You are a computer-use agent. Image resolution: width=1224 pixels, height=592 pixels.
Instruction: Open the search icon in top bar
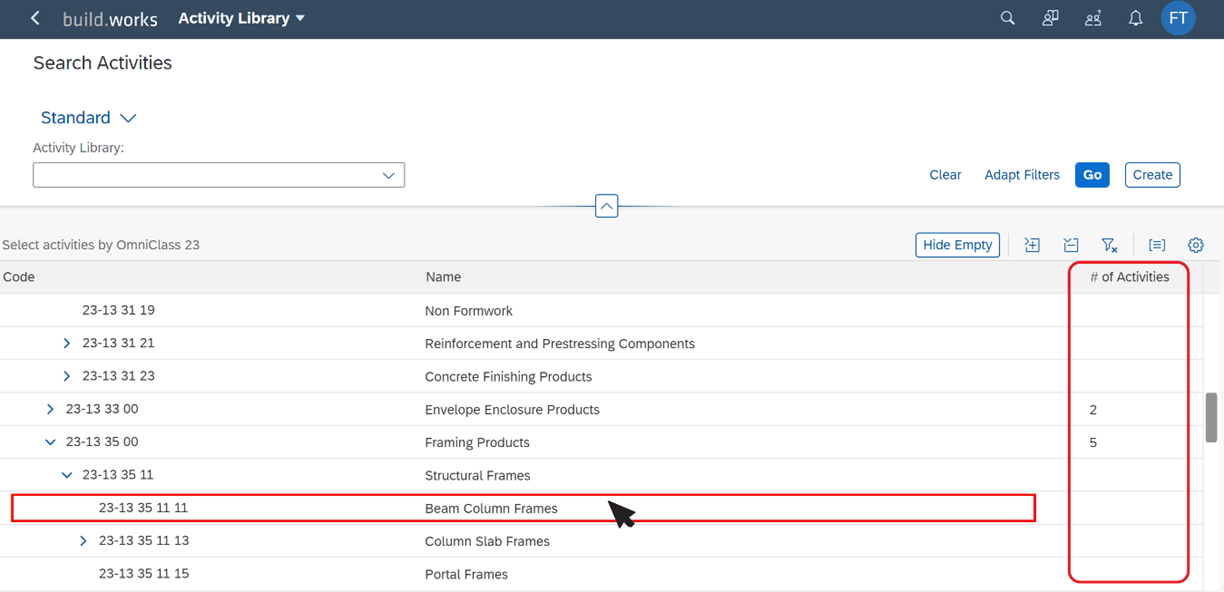[x=1008, y=18]
